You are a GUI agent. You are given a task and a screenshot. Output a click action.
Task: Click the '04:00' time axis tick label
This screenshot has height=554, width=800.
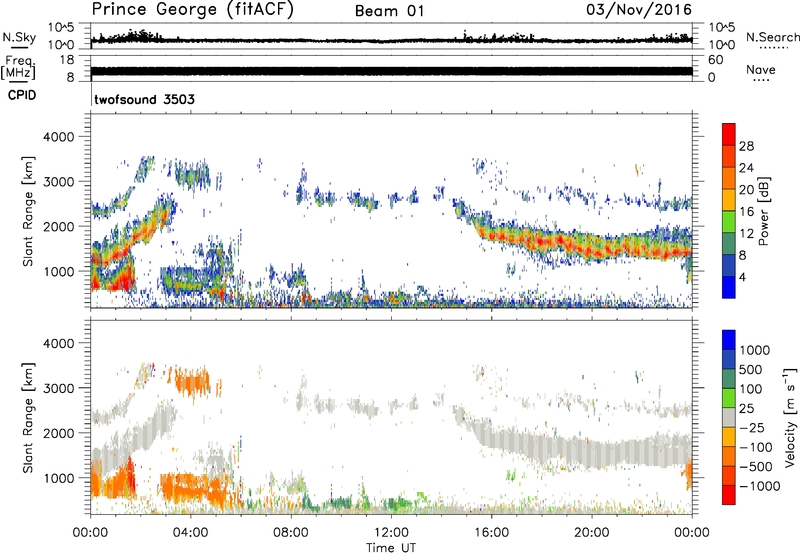point(190,533)
